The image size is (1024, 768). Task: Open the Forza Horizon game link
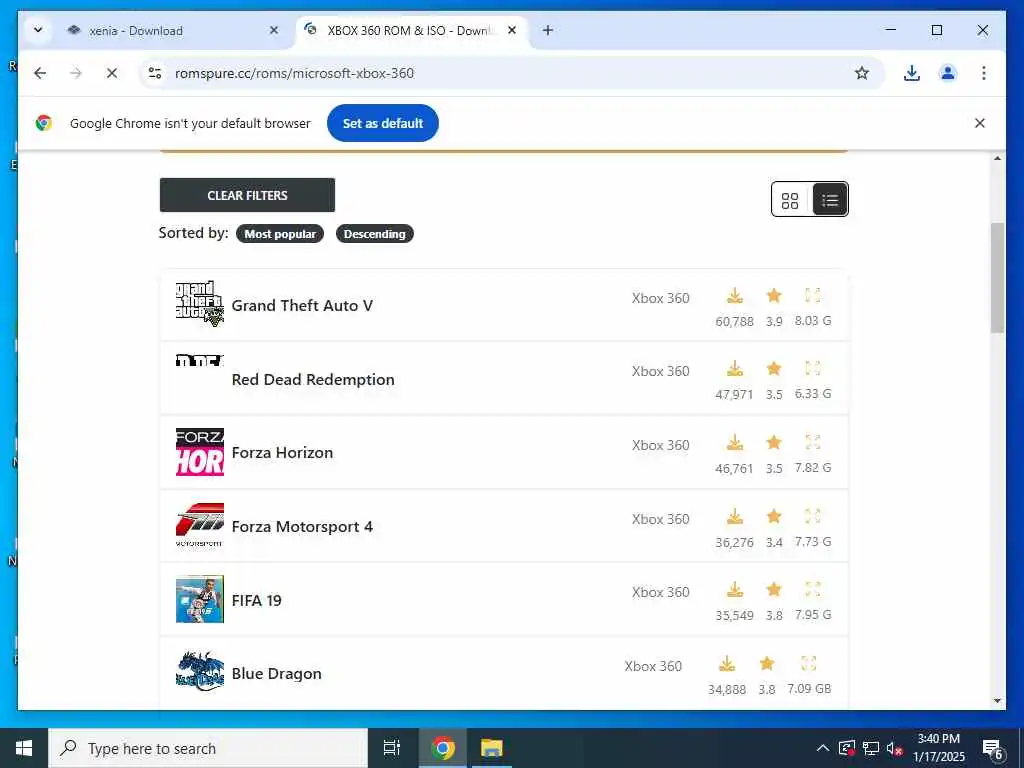282,453
